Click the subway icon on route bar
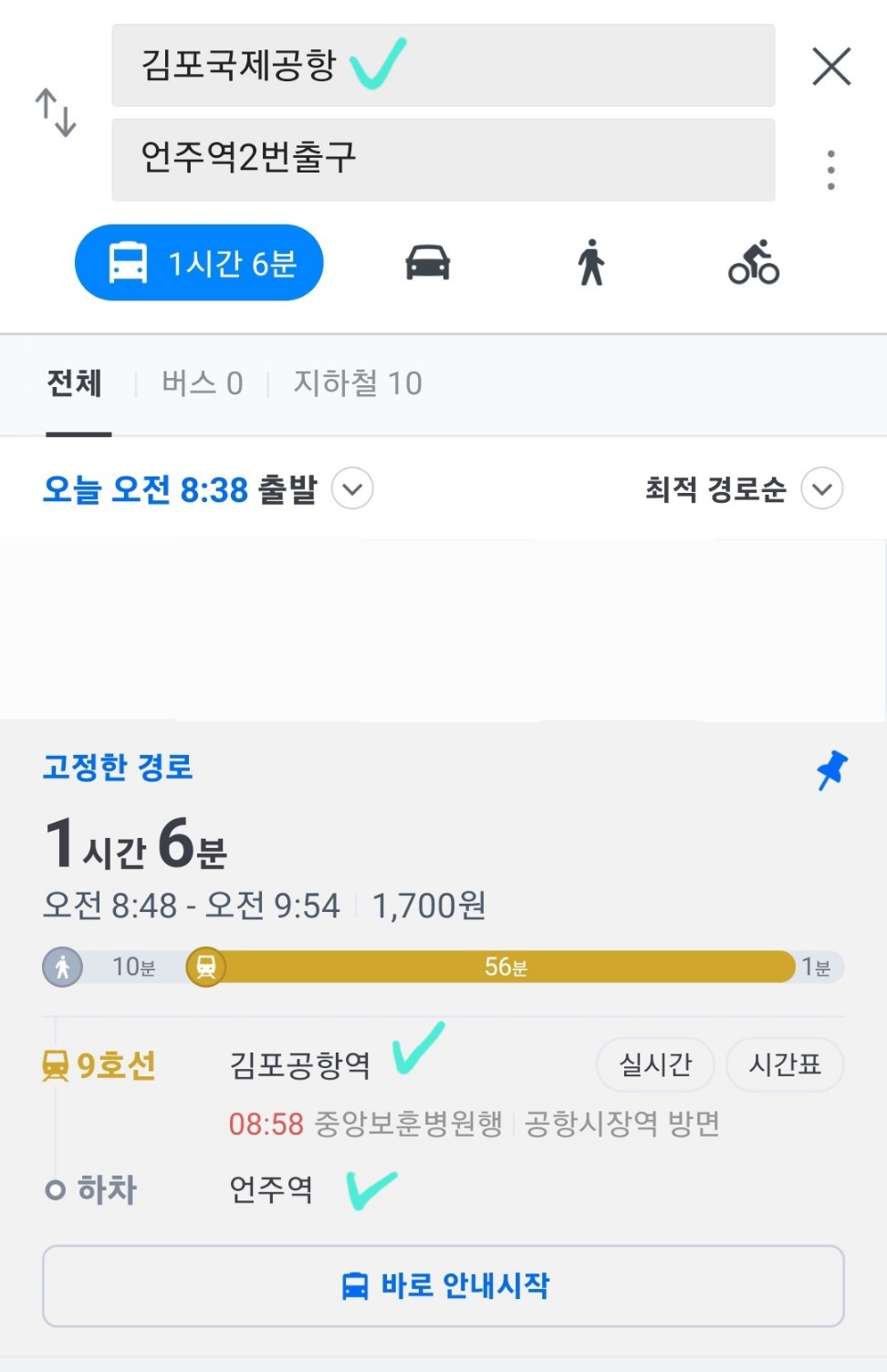The height and width of the screenshot is (1372, 887). click(206, 967)
